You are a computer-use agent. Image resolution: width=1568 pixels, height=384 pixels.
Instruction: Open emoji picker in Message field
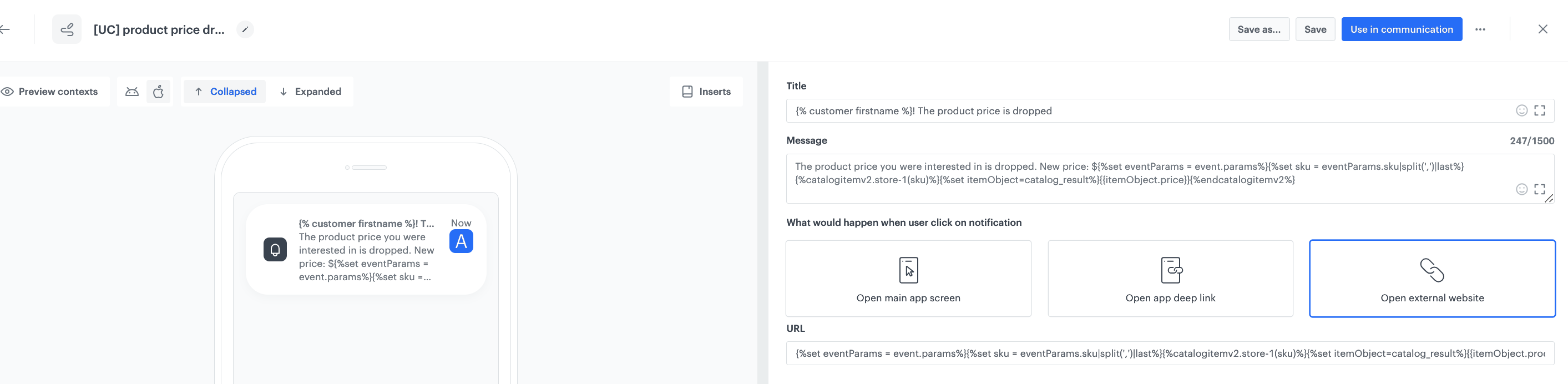point(1521,189)
